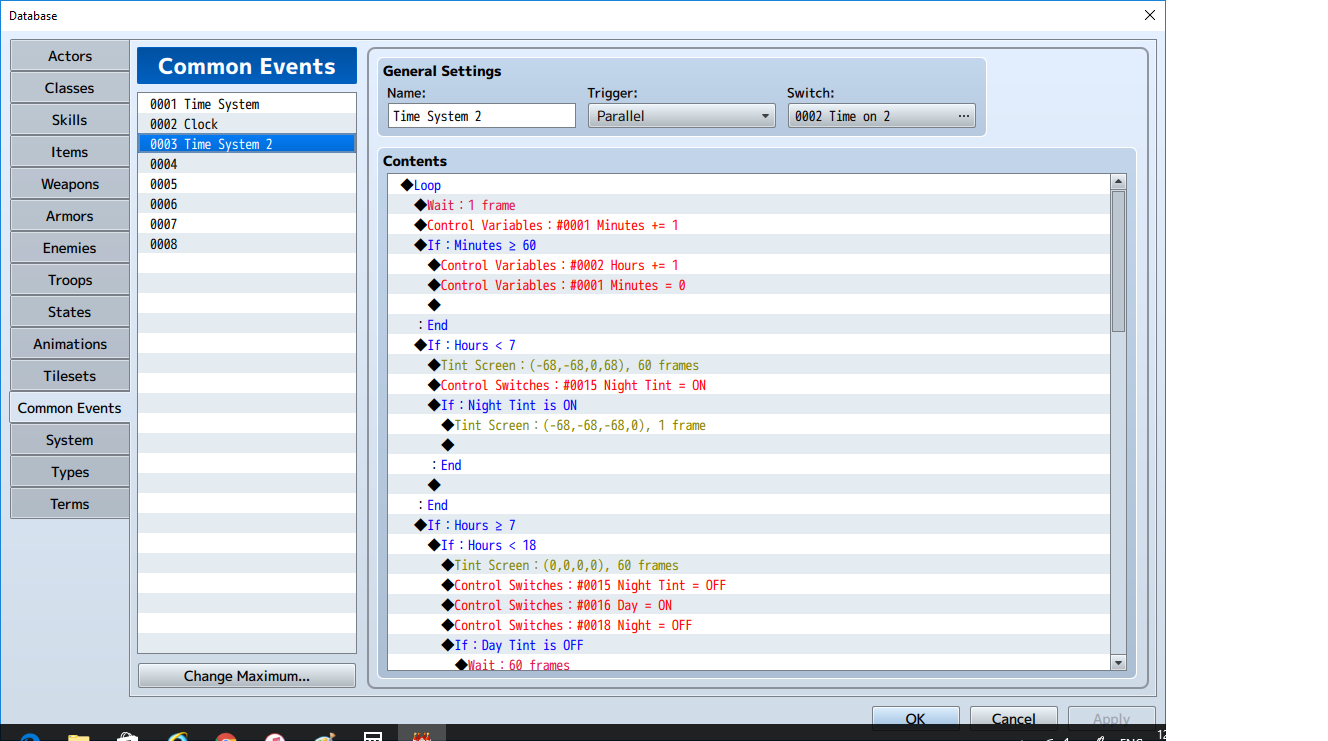Screen dimensions: 1328x741
Task: Select the If : Hours < 7 line
Action: 749,345
